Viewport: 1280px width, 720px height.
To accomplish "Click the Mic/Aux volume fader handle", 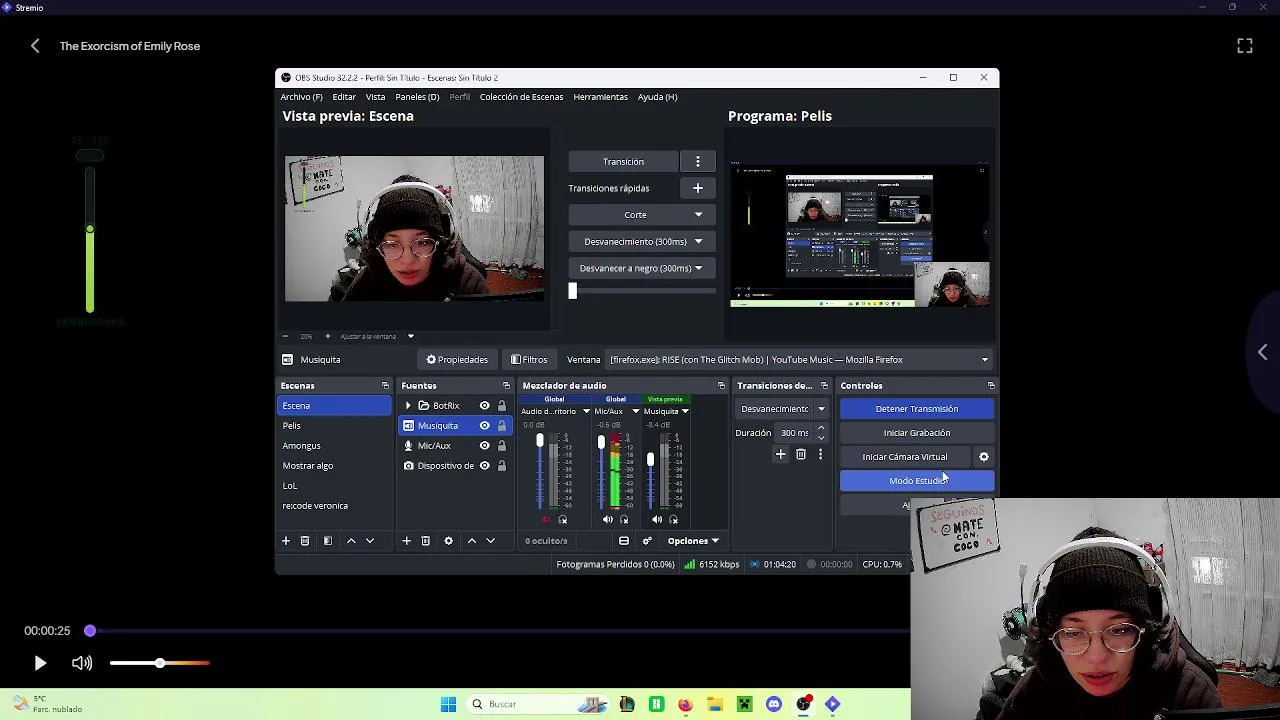I will point(601,443).
